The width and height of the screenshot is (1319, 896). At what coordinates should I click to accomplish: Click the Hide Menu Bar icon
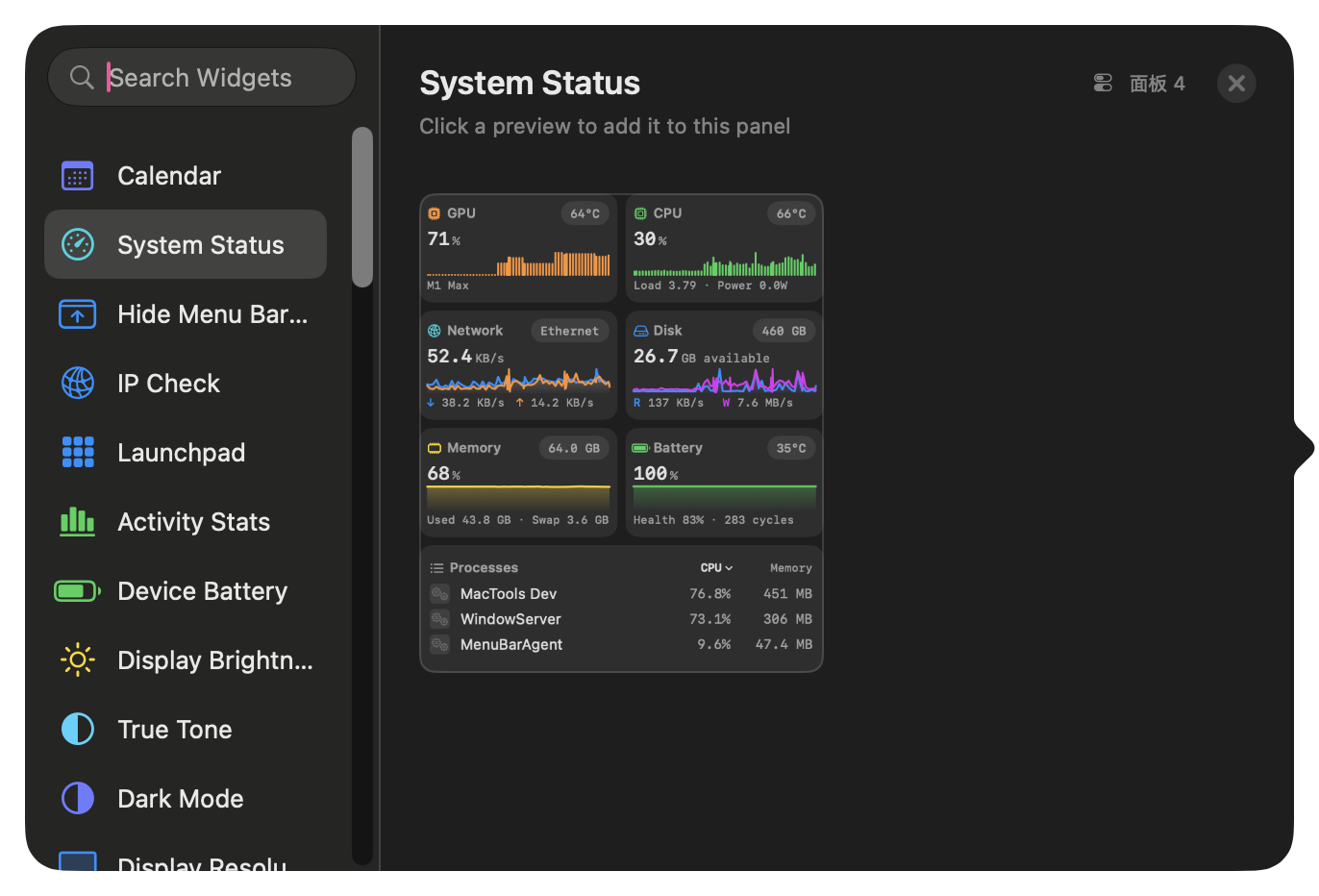point(78,314)
